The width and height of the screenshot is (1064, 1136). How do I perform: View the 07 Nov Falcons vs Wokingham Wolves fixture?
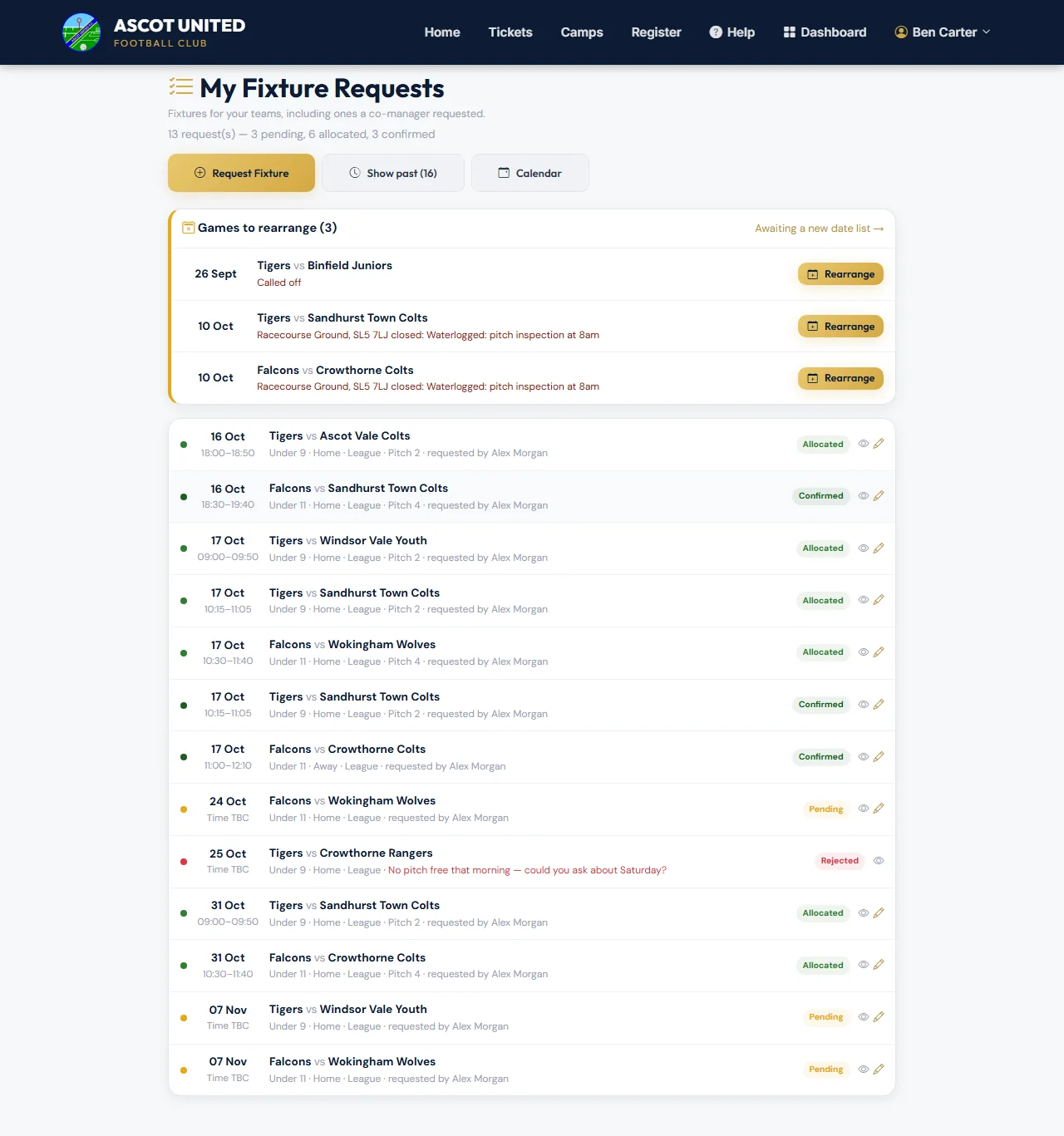[864, 1070]
